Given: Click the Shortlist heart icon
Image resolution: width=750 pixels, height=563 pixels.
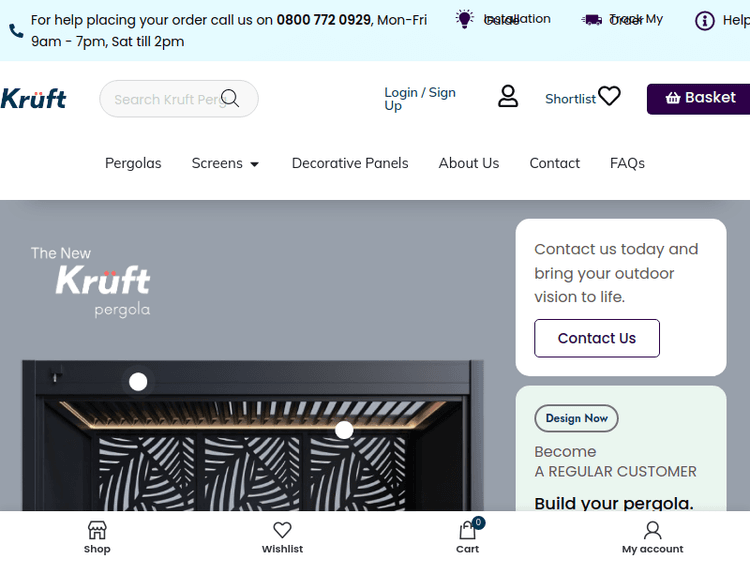Looking at the screenshot, I should pyautogui.click(x=609, y=96).
